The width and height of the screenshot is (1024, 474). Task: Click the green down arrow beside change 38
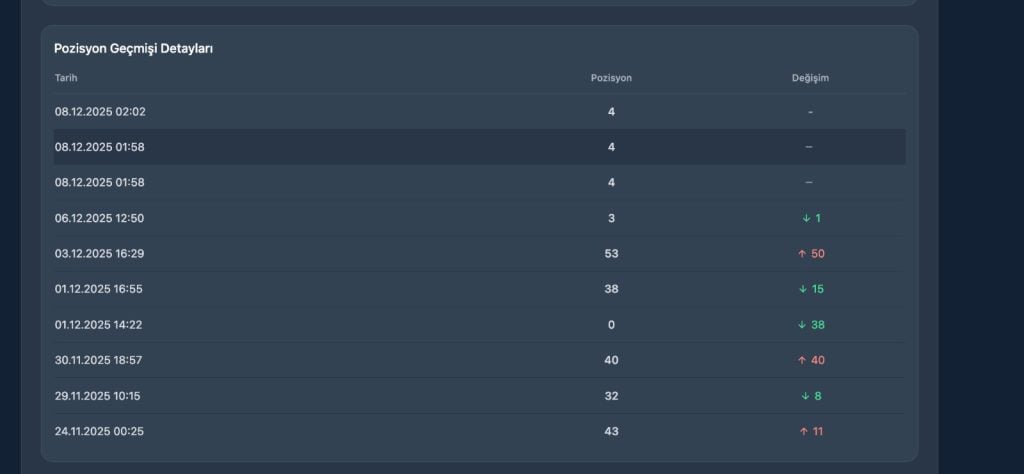point(802,325)
